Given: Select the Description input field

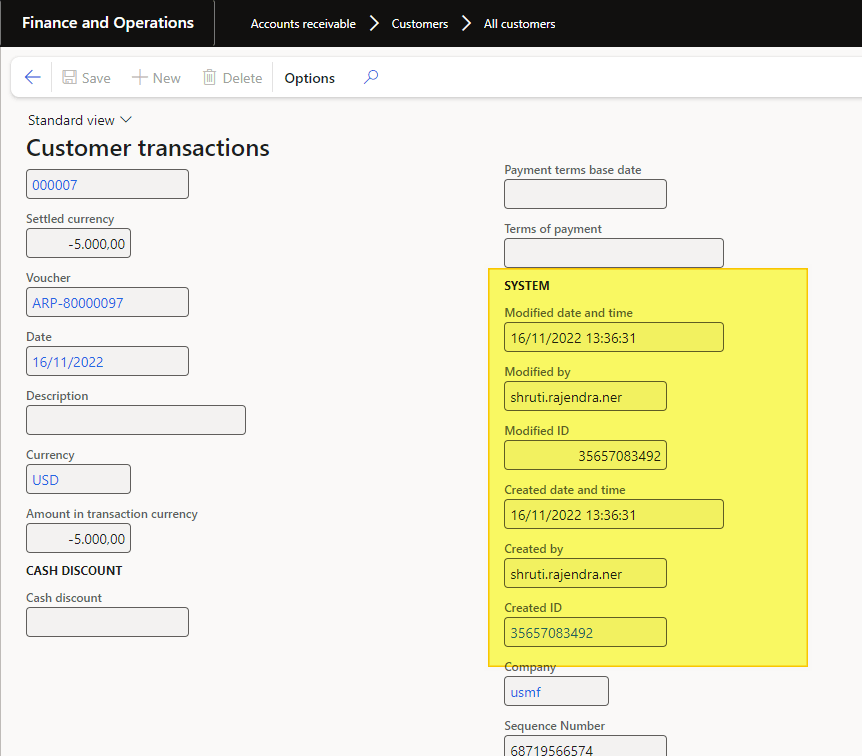Looking at the screenshot, I should (x=135, y=420).
